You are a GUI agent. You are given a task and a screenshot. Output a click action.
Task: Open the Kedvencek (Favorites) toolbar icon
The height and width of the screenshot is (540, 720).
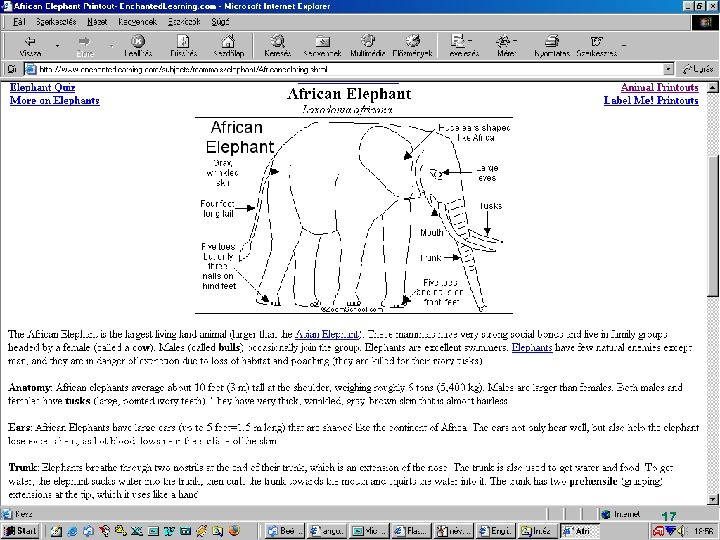pyautogui.click(x=322, y=45)
